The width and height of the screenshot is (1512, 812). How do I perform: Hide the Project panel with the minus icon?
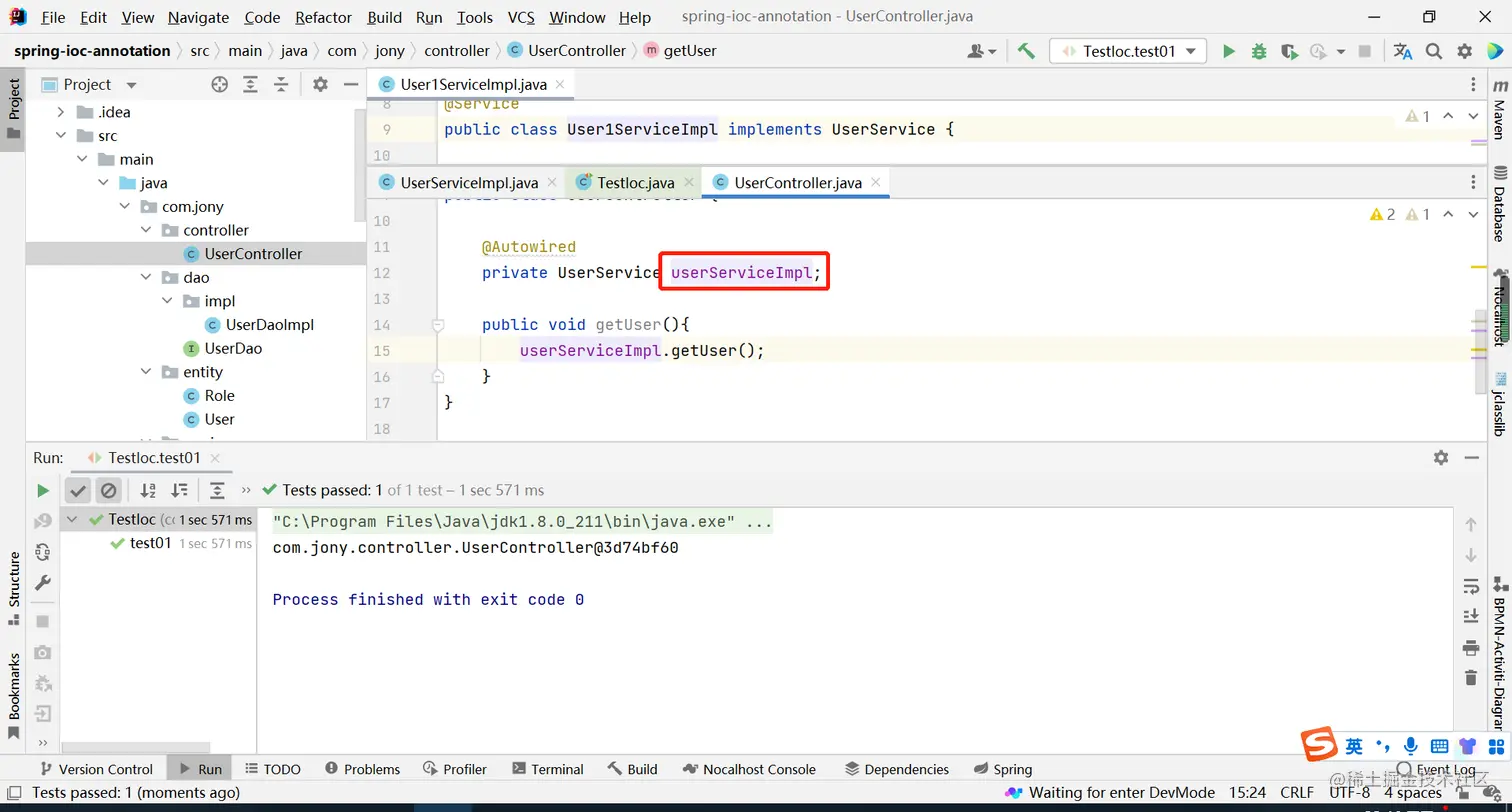pos(351,85)
